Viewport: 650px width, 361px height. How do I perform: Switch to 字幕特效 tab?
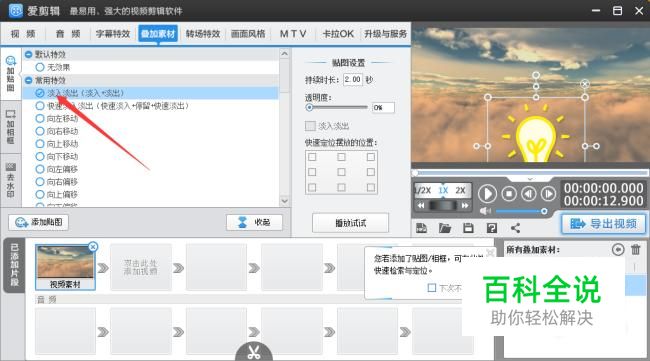tap(113, 34)
